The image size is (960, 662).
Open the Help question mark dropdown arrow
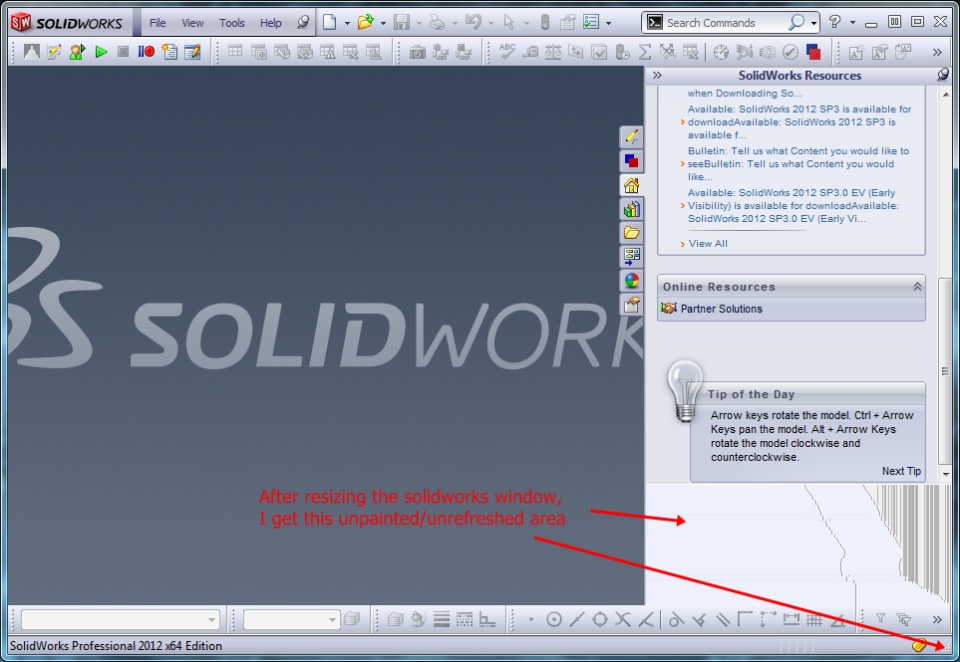pyautogui.click(x=852, y=23)
